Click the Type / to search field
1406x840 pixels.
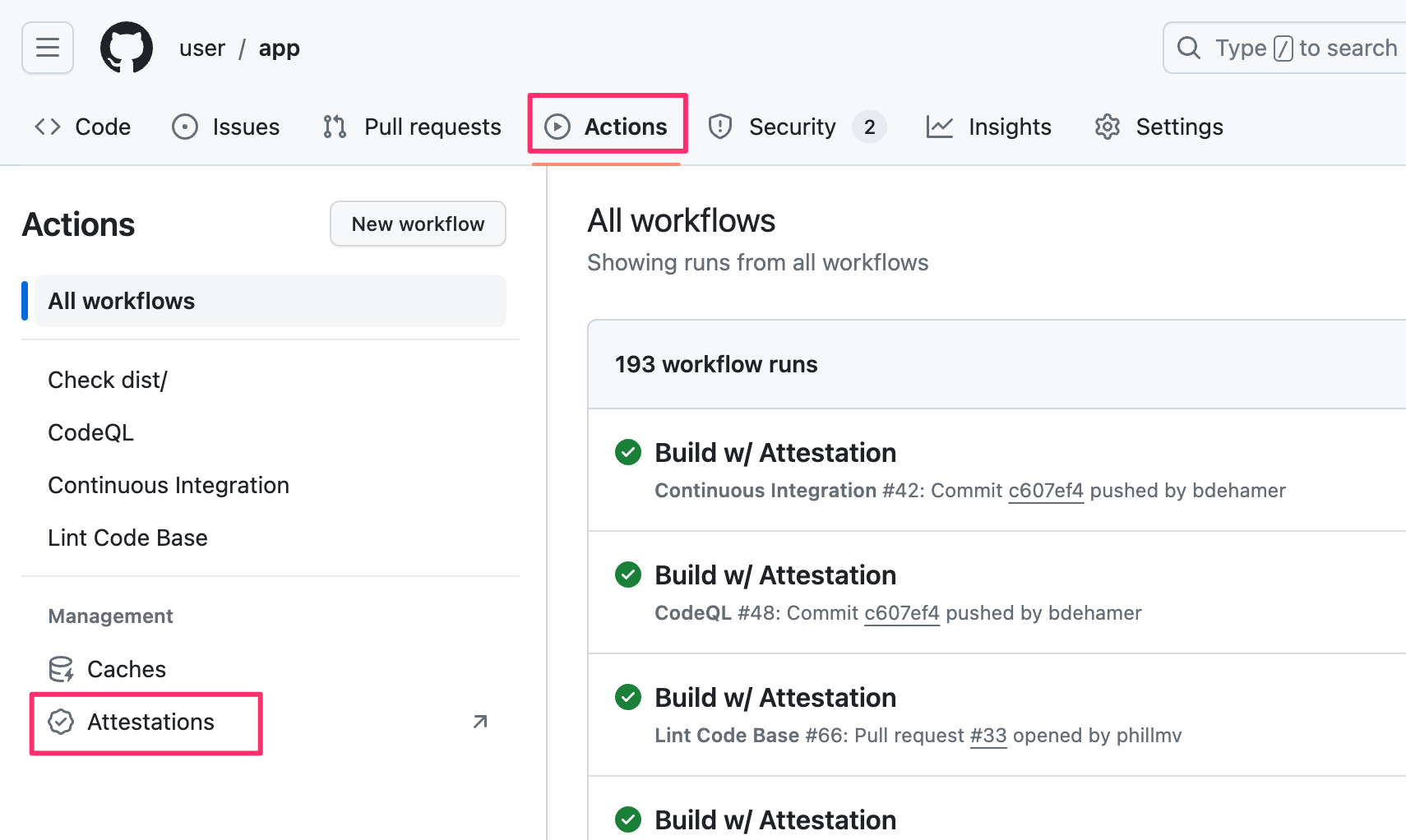tap(1284, 48)
